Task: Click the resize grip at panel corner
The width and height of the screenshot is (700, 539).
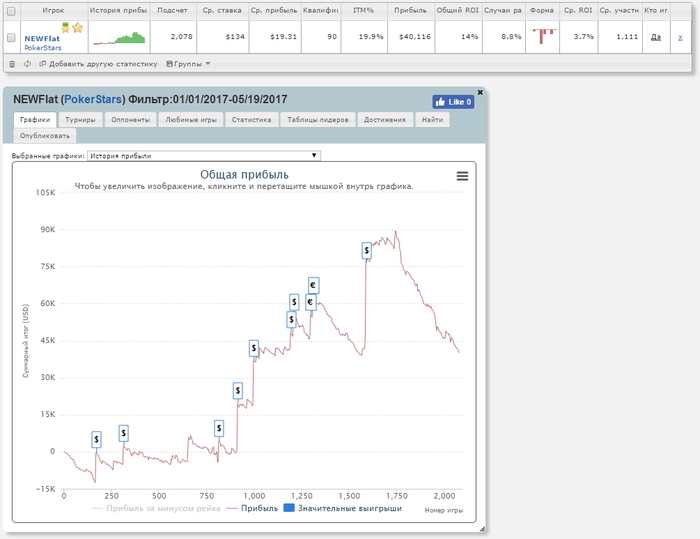Action: click(482, 529)
